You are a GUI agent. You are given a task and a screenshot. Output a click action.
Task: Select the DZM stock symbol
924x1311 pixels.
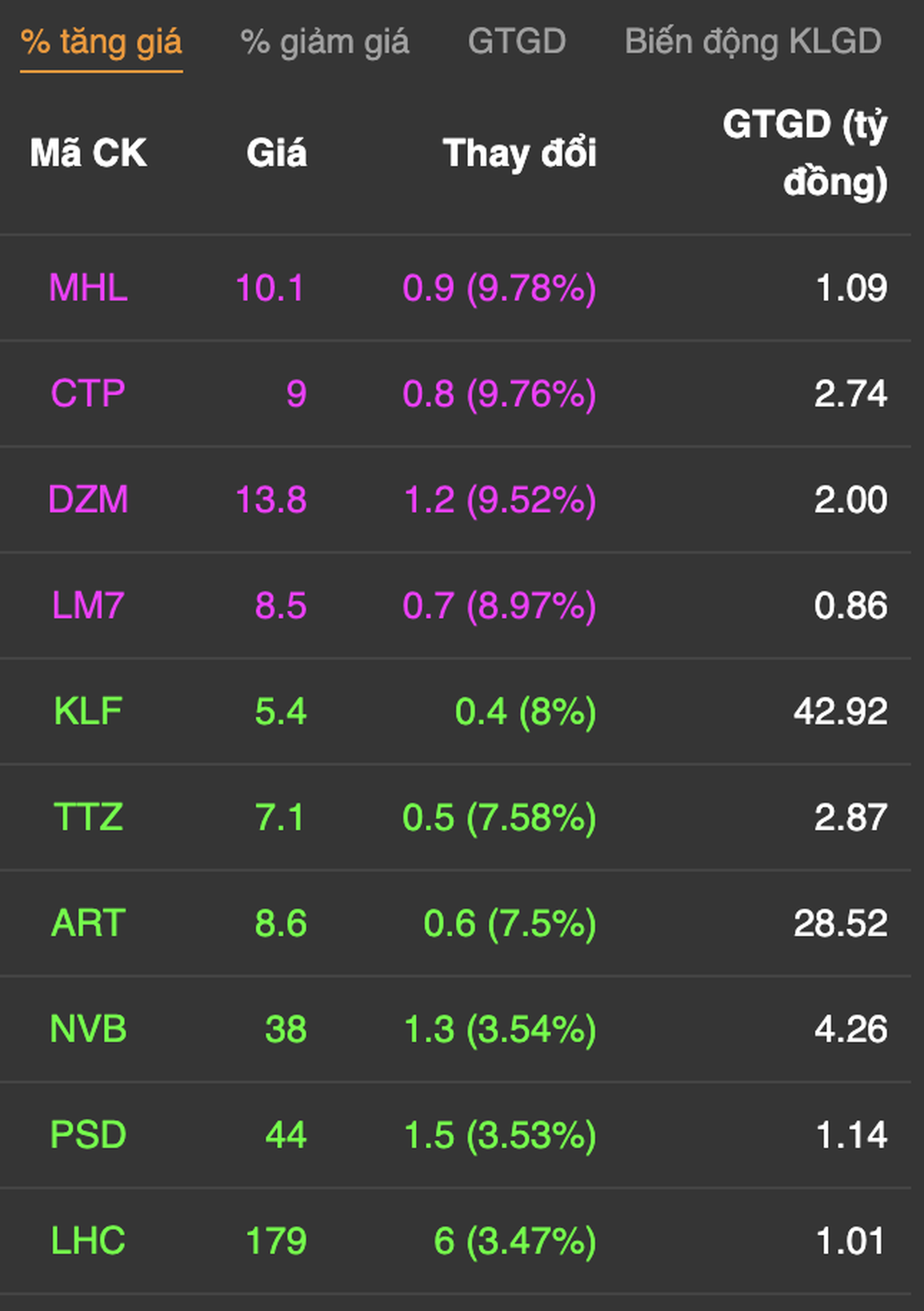coord(88,500)
